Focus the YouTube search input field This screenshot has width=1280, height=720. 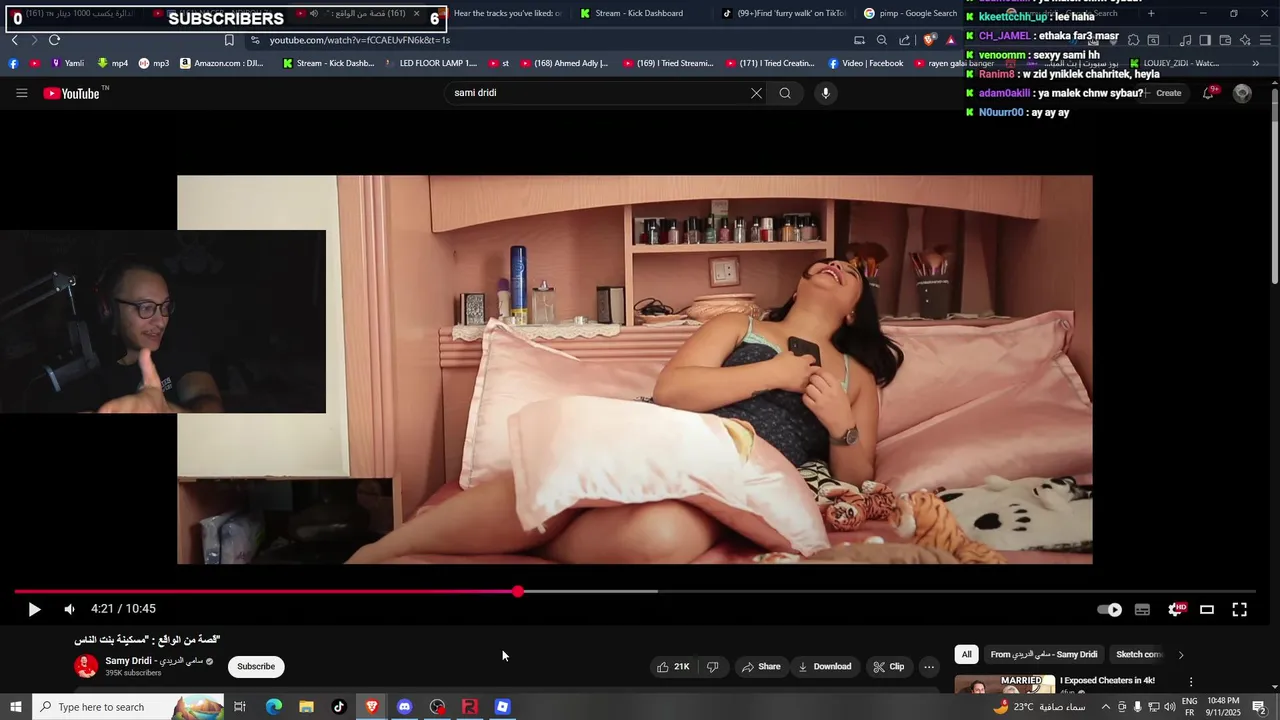597,93
